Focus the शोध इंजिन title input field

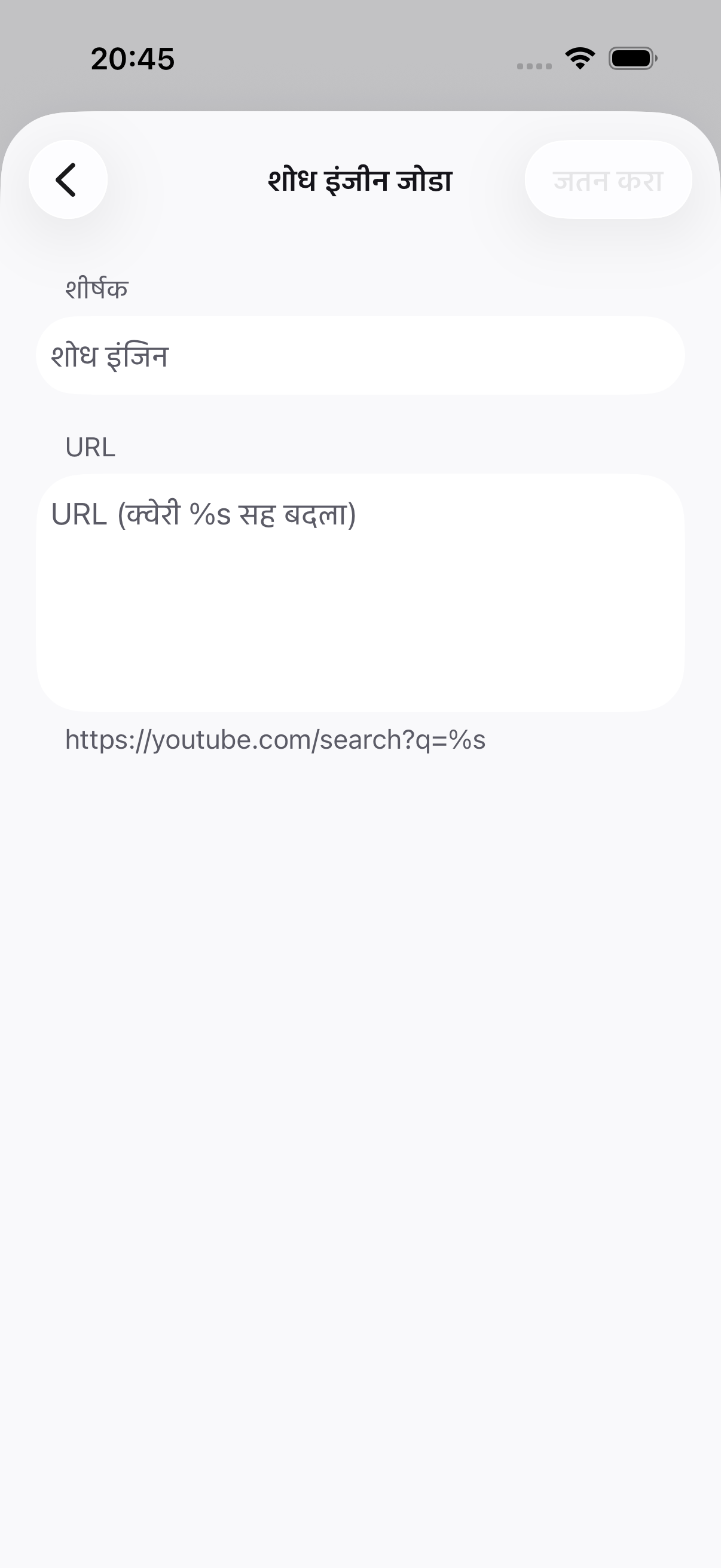point(360,355)
